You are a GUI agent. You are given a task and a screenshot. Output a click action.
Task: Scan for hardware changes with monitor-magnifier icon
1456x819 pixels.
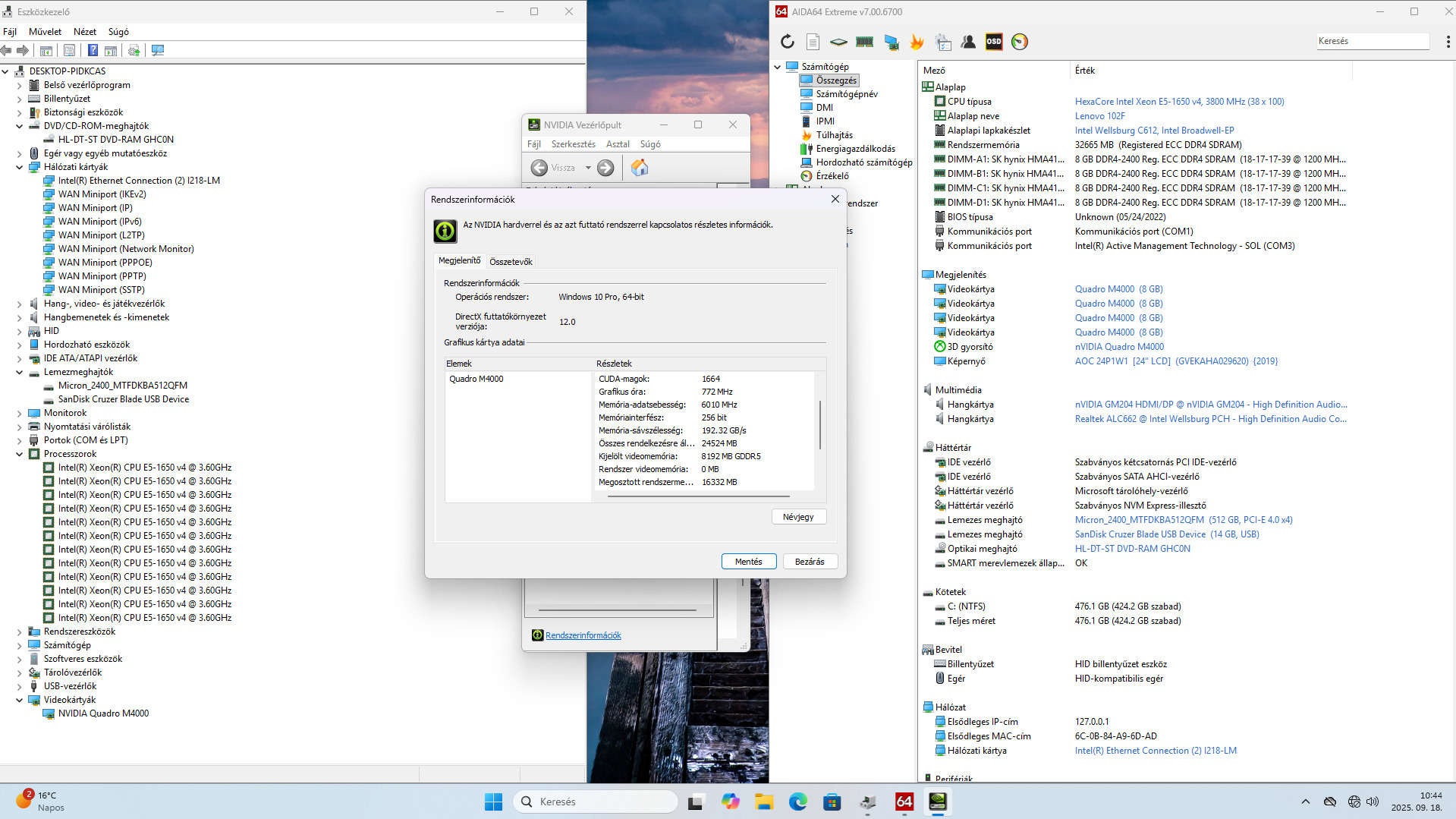tap(158, 50)
